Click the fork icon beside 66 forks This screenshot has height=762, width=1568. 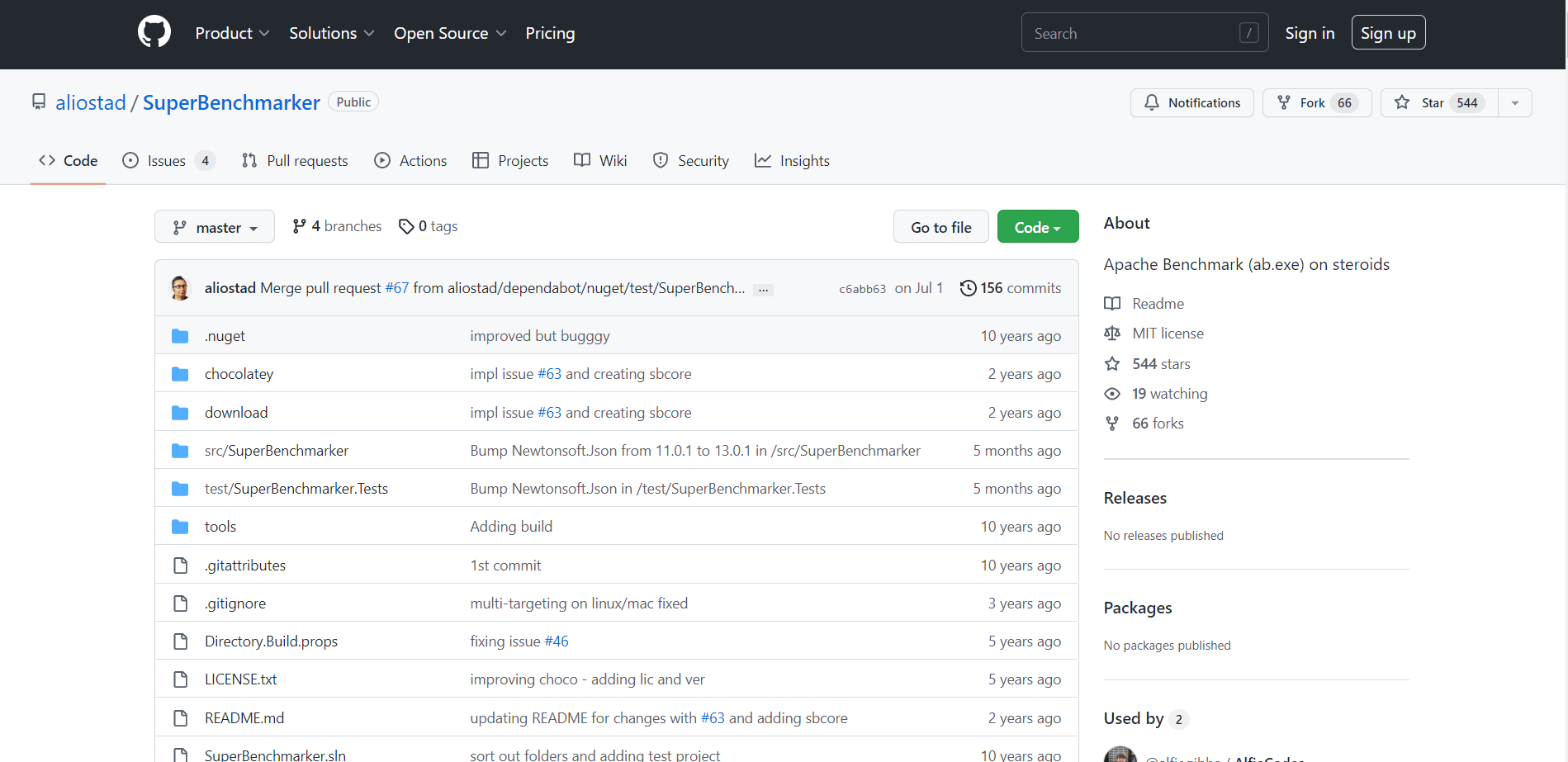tap(1112, 424)
